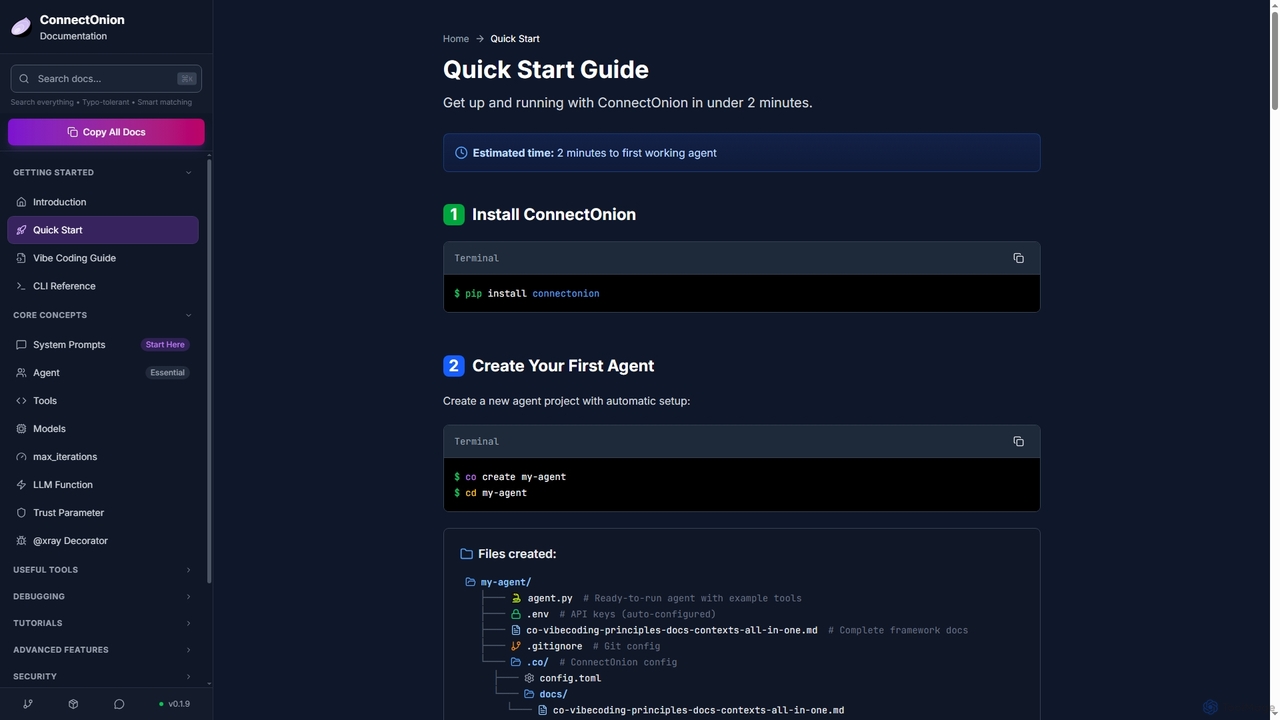1280x720 pixels.
Task: Go to the @xray Decorator page
Action: 103,541
